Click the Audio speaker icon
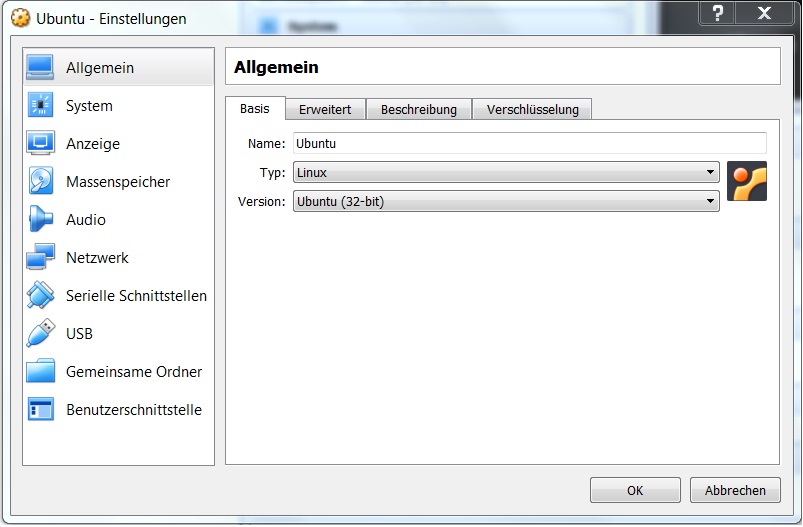The width and height of the screenshot is (803, 527). click(x=40, y=219)
